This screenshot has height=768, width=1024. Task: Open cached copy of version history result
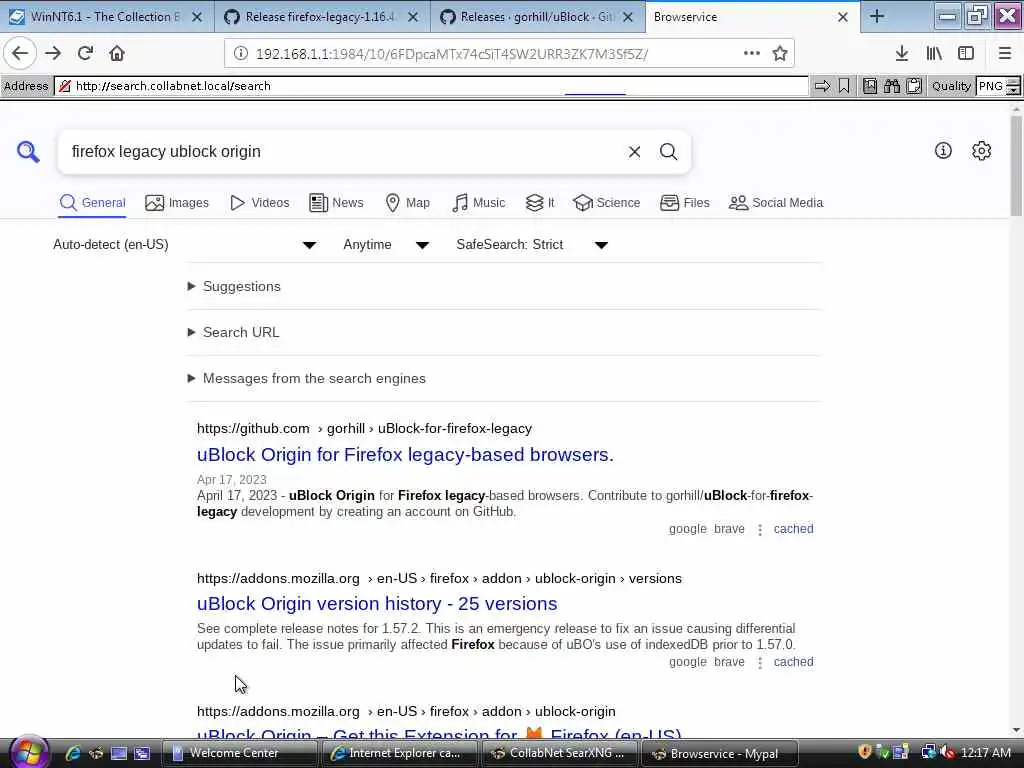tap(793, 662)
